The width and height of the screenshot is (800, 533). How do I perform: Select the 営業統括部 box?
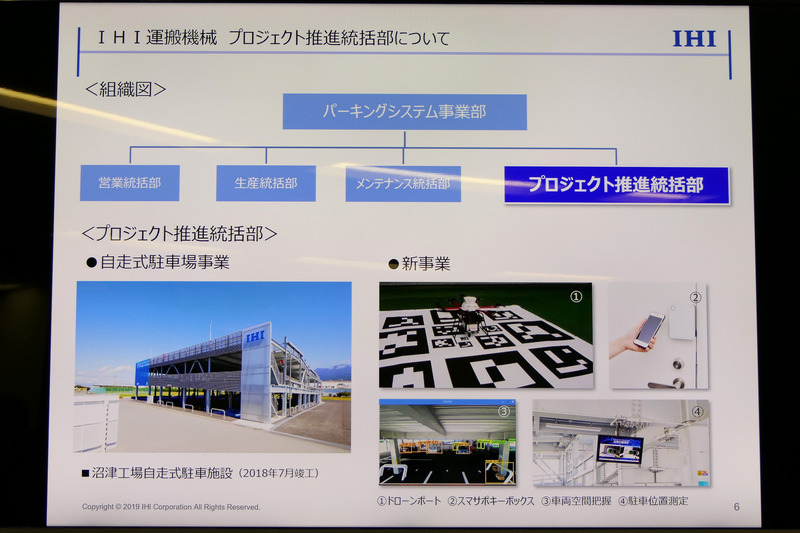pyautogui.click(x=129, y=183)
